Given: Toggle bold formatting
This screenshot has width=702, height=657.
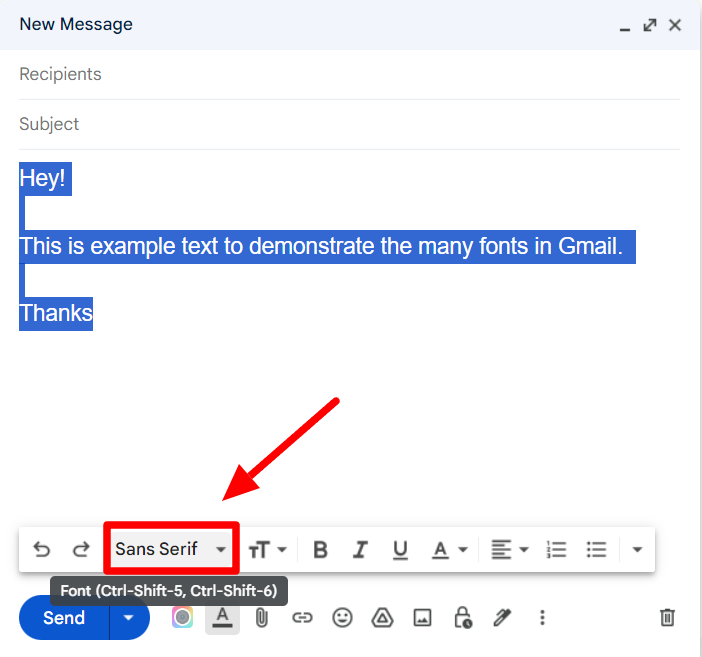Looking at the screenshot, I should tap(320, 550).
